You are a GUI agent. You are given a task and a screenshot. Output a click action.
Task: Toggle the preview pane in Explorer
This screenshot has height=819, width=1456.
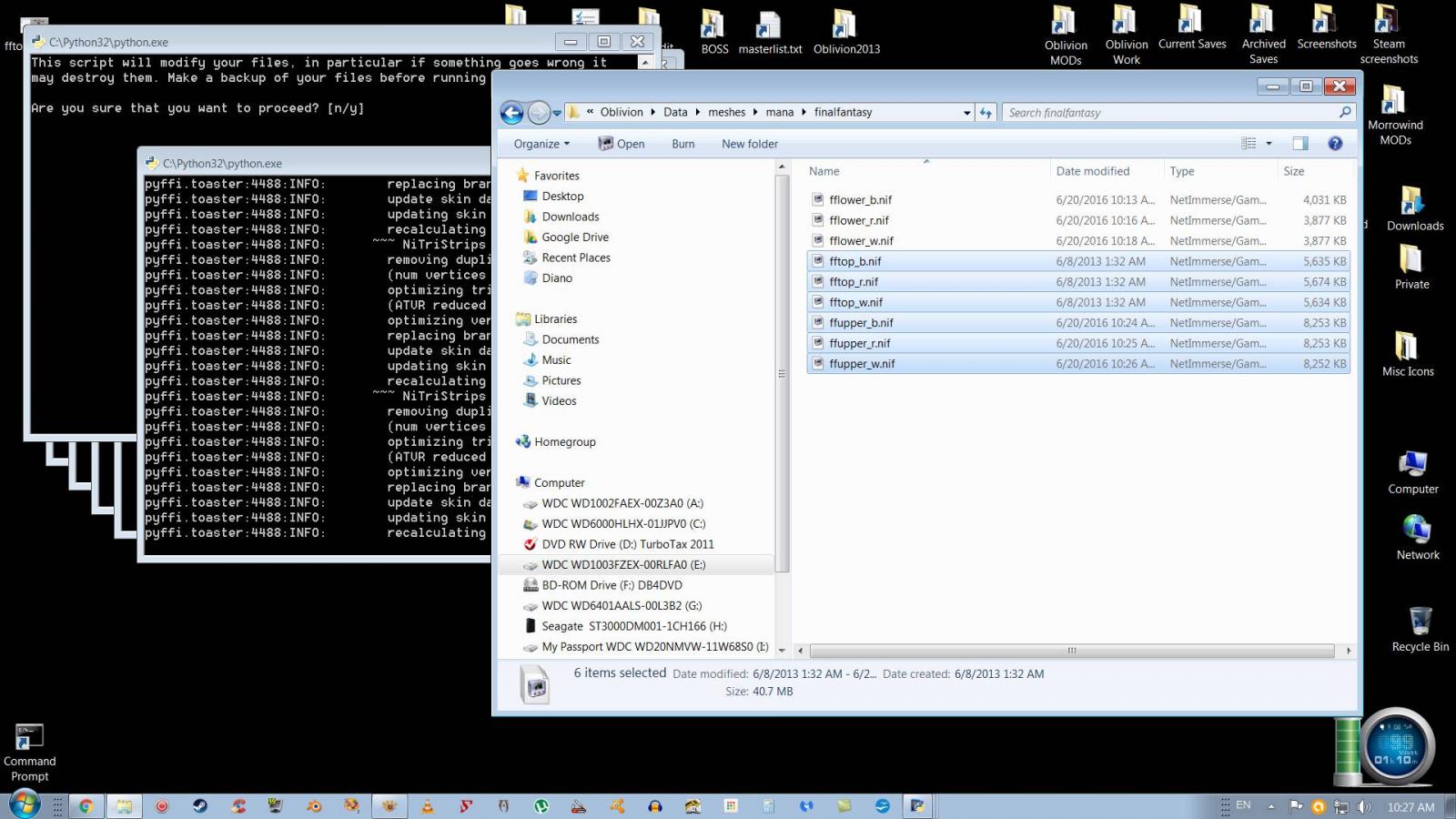point(1299,143)
